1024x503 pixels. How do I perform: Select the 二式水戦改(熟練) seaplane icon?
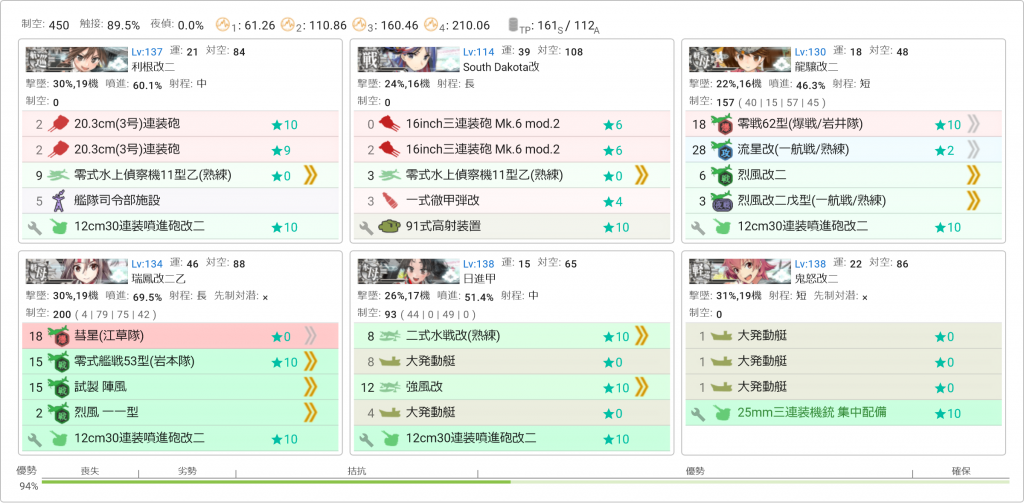point(389,337)
